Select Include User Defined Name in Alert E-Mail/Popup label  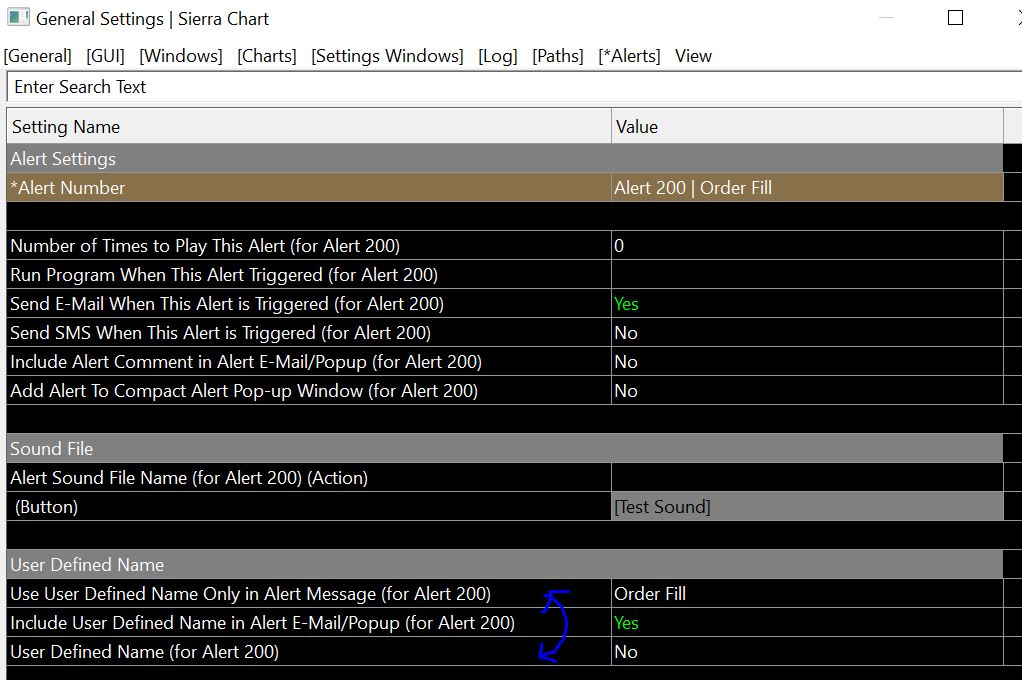coord(263,623)
